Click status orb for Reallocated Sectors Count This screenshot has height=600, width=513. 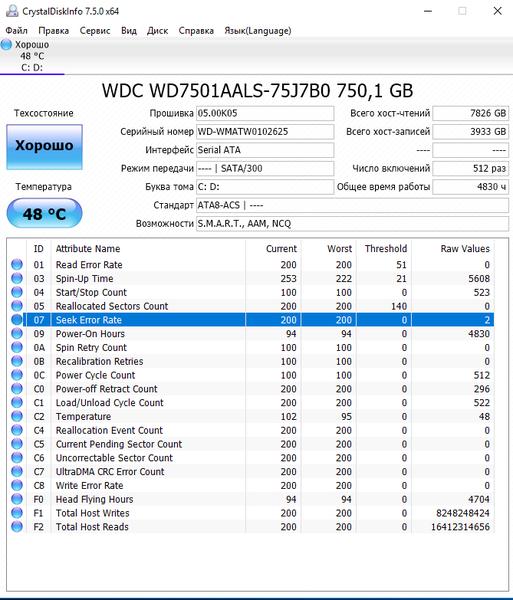click(x=17, y=306)
